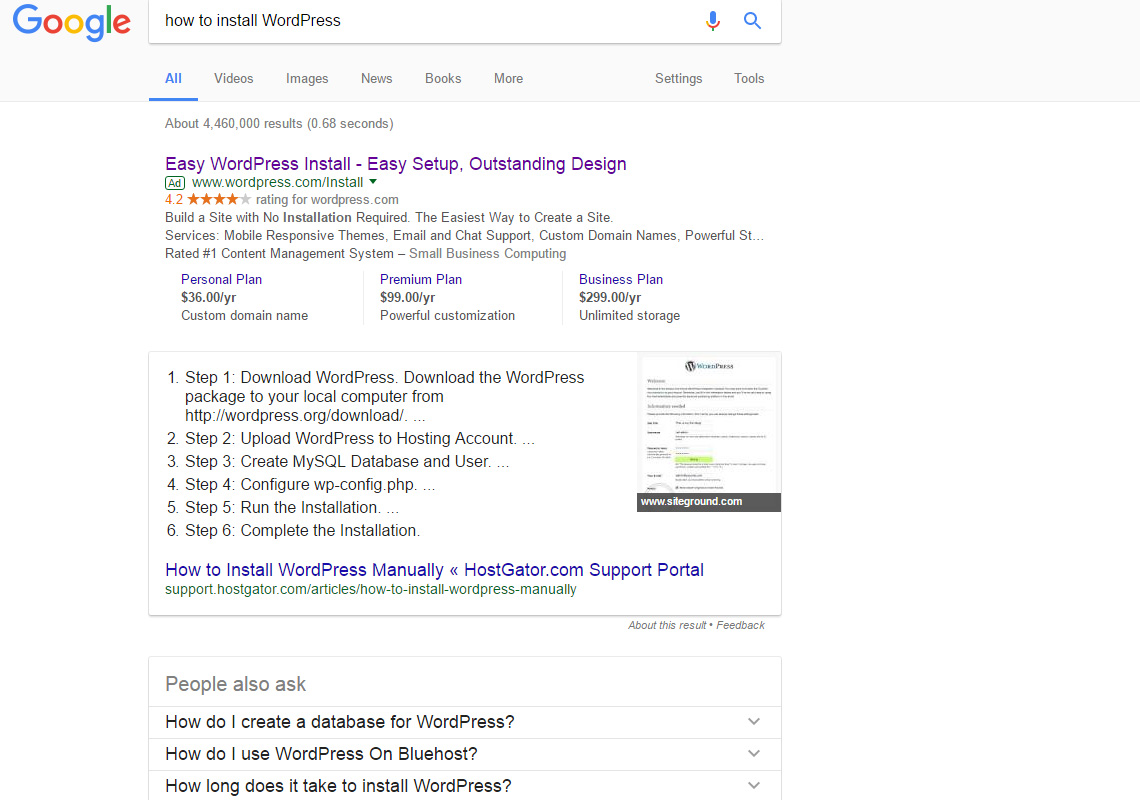Open the Settings menu
This screenshot has height=800, width=1140.
click(x=678, y=78)
